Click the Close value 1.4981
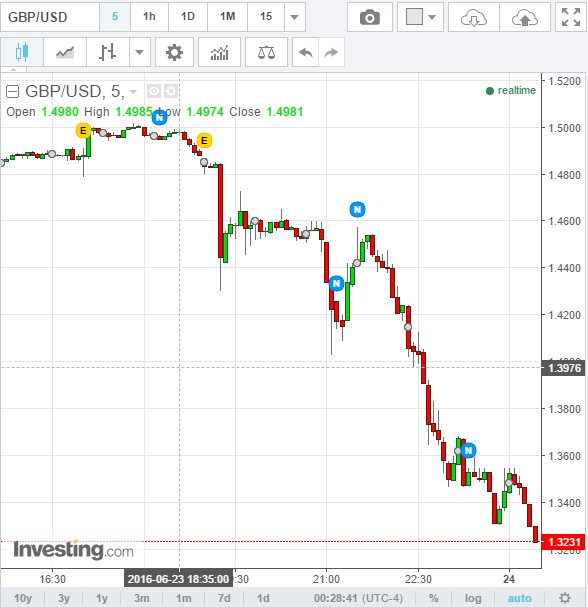This screenshot has width=588, height=607. (x=285, y=112)
